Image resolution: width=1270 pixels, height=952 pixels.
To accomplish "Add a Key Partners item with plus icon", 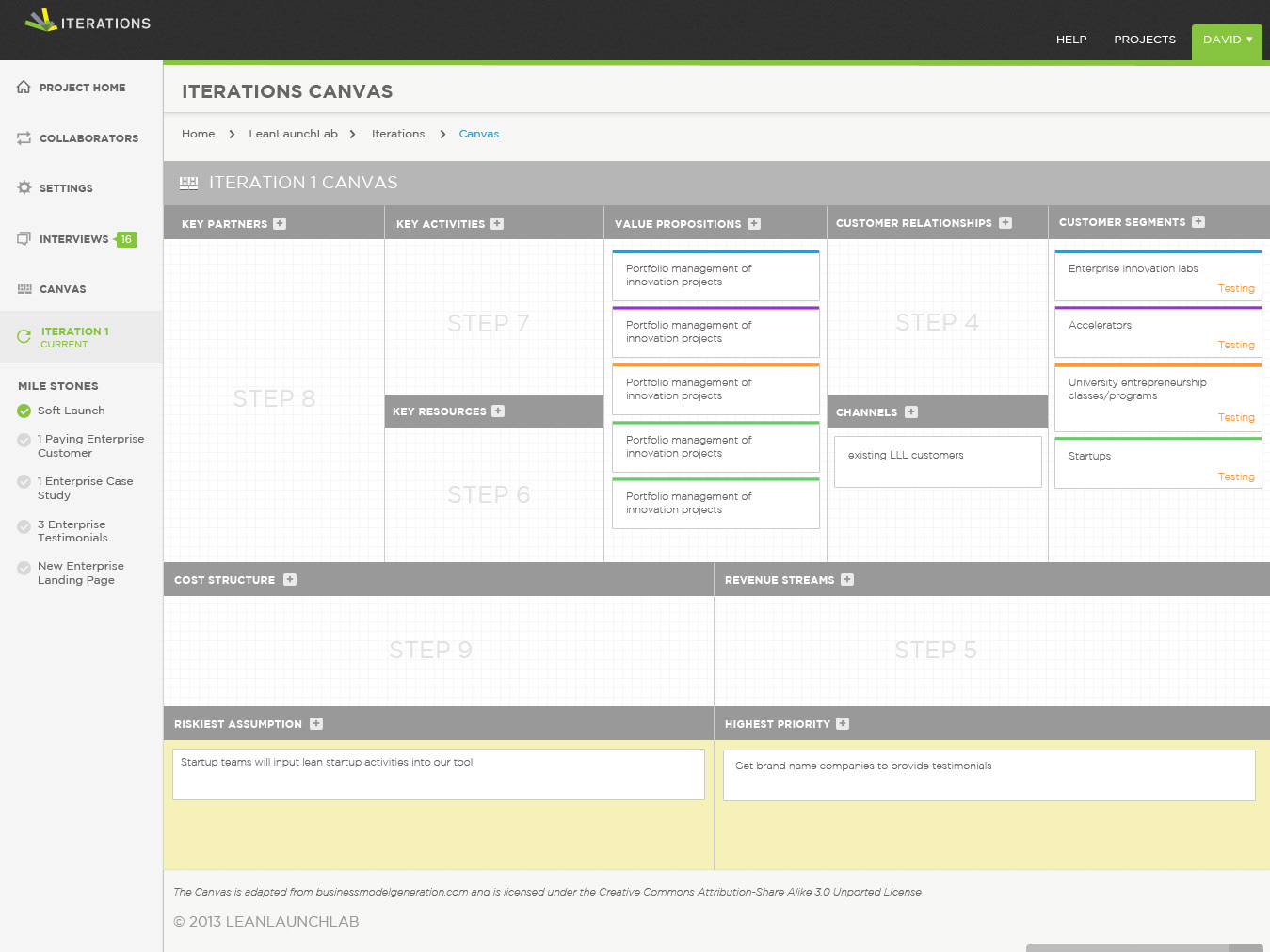I will [280, 224].
